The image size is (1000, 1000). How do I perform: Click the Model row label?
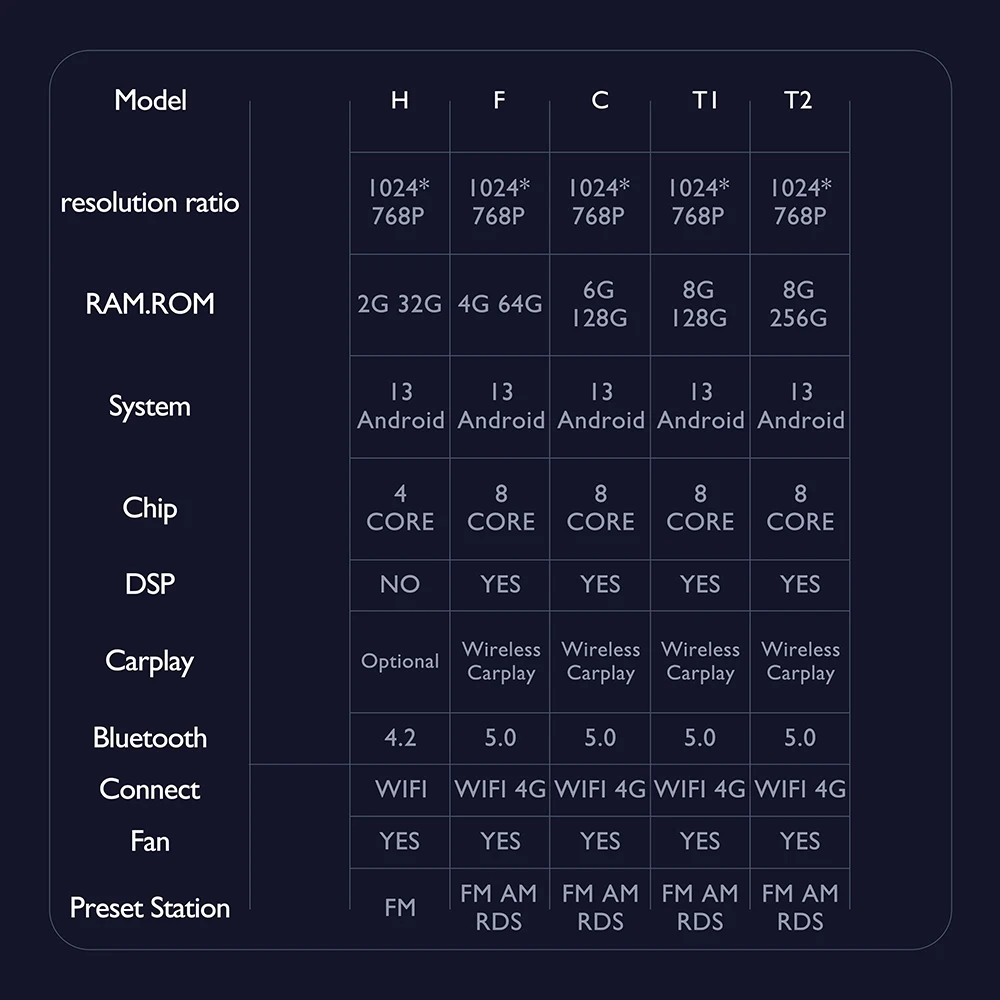(150, 100)
